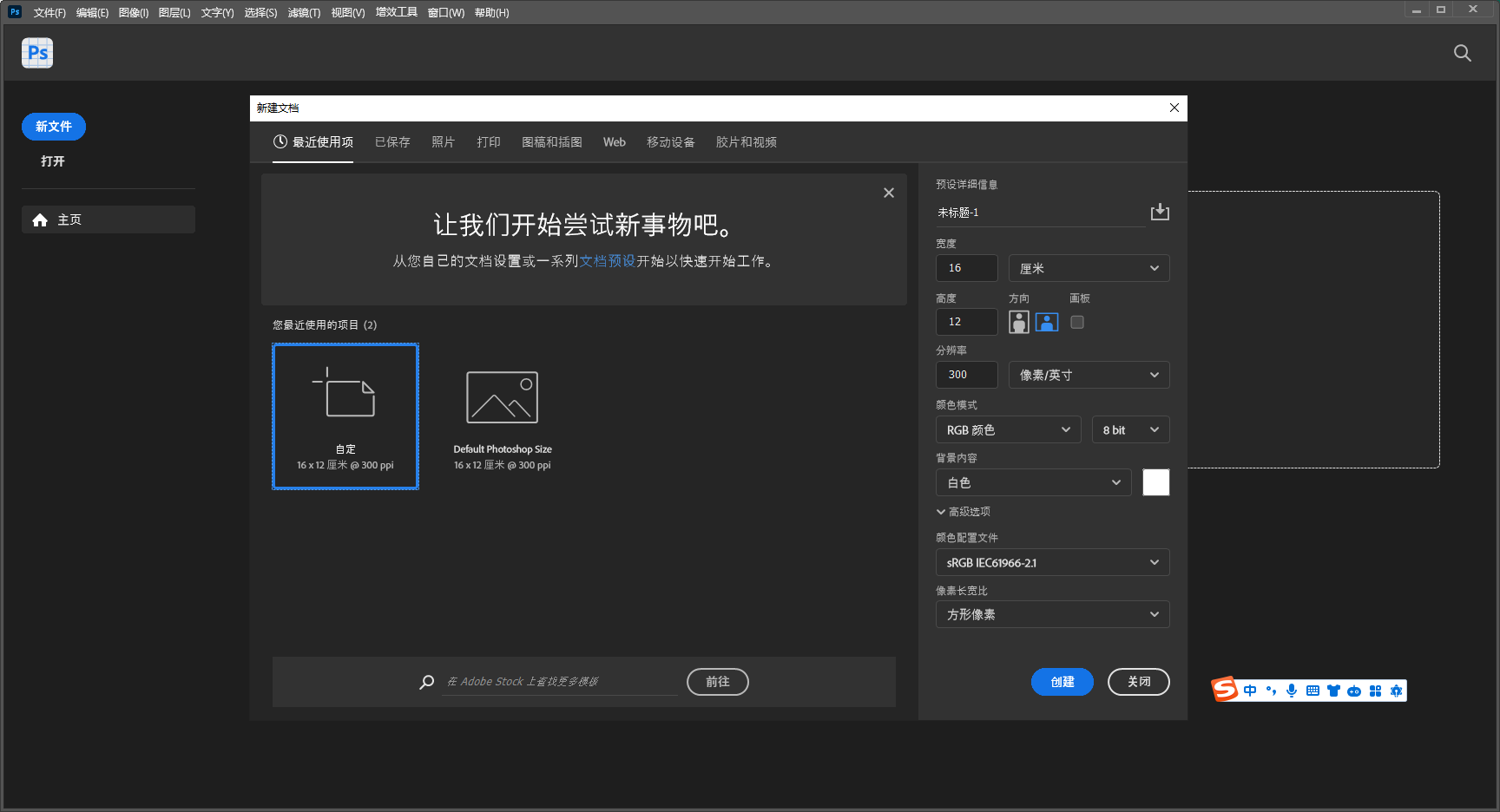Click the microphone icon in Sogou input toolbar

1292,691
